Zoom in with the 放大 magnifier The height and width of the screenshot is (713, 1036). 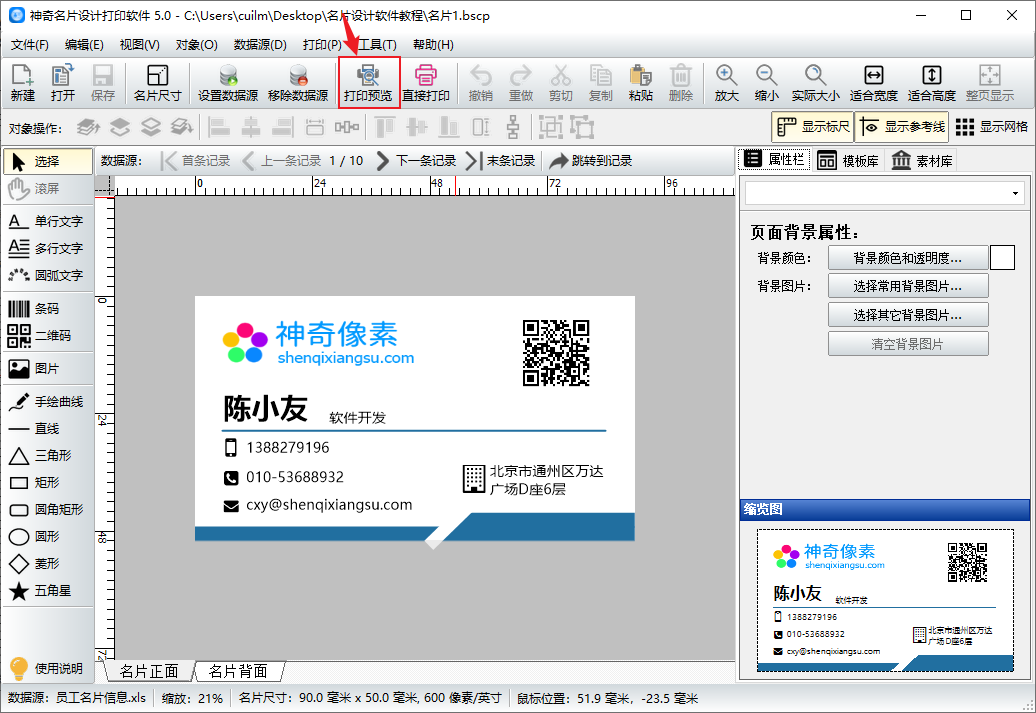pyautogui.click(x=726, y=83)
